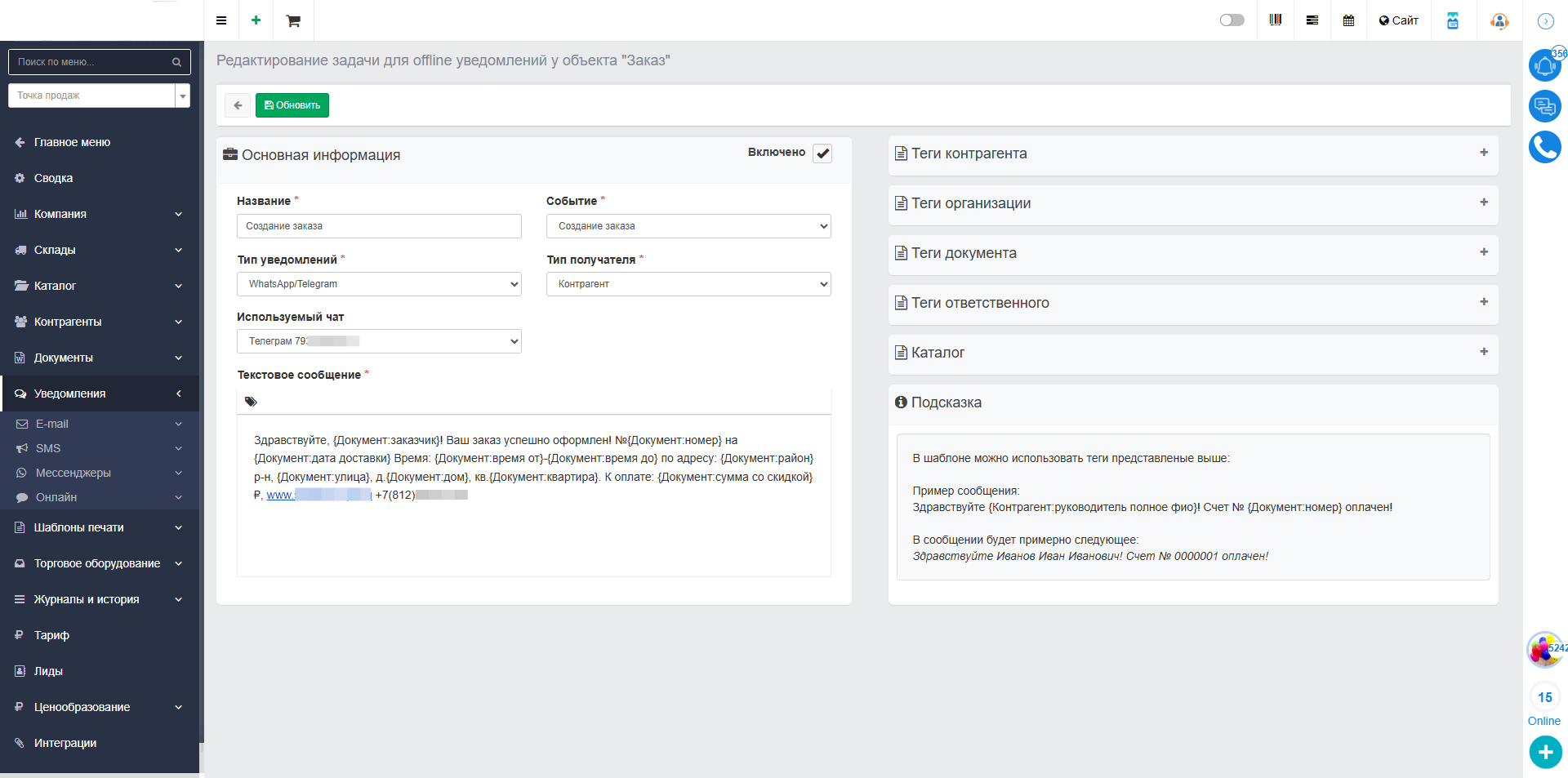The width and height of the screenshot is (1568, 778).
Task: Insert tag using the tags icon
Action: 251,402
